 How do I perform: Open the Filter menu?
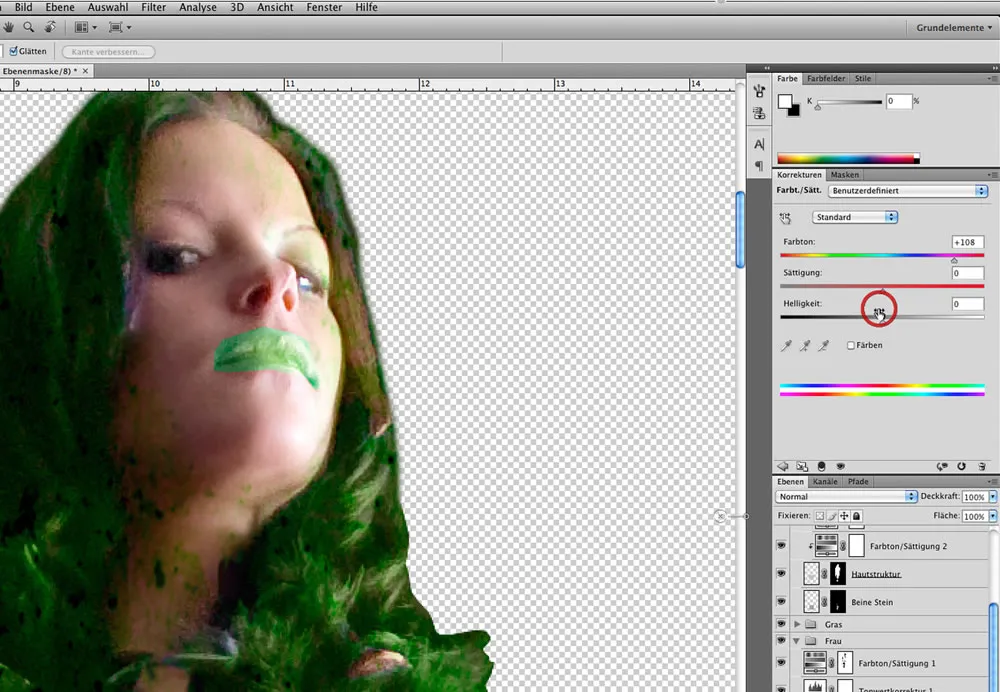point(153,7)
